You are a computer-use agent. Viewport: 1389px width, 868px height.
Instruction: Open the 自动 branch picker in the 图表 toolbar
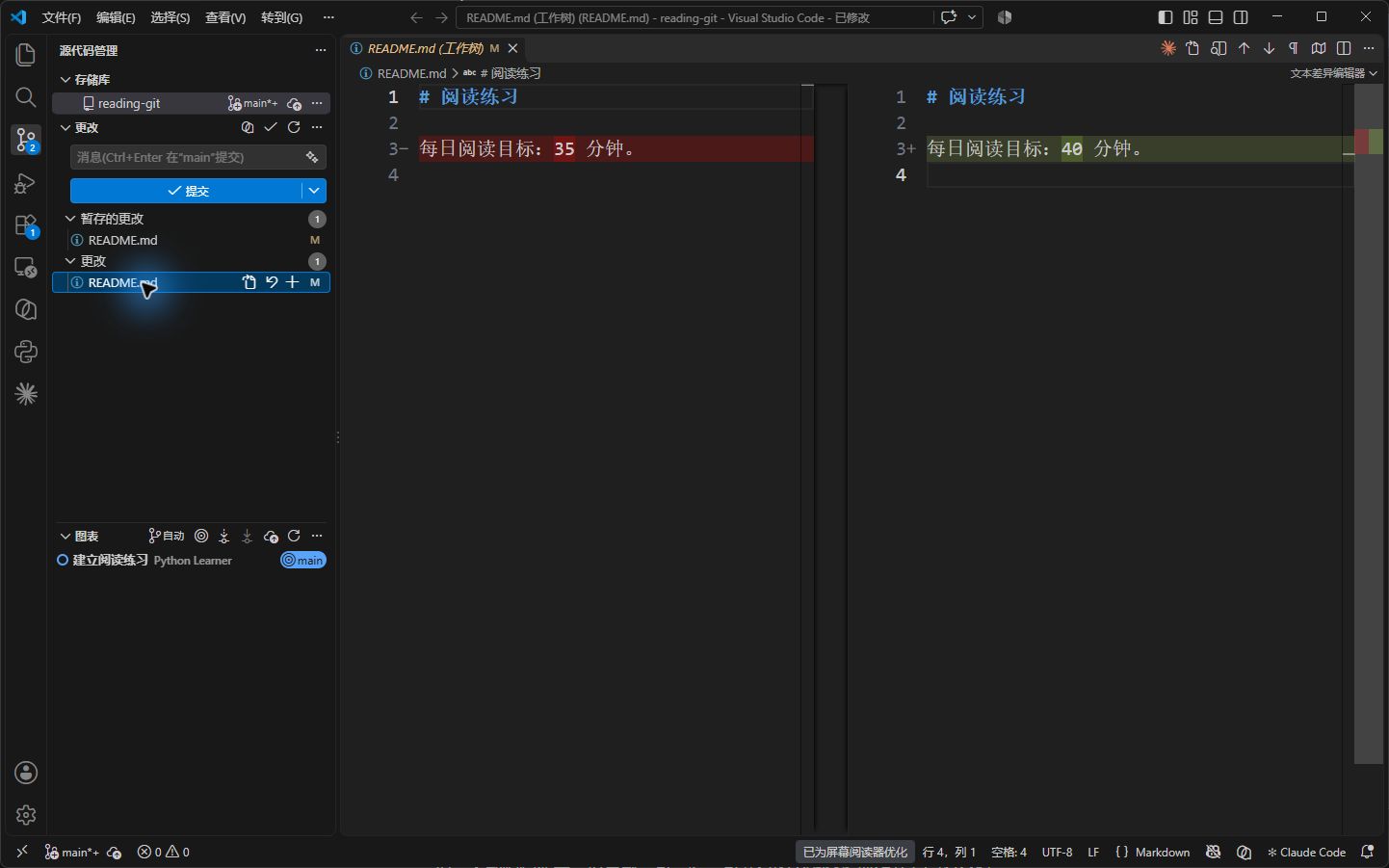tap(167, 536)
